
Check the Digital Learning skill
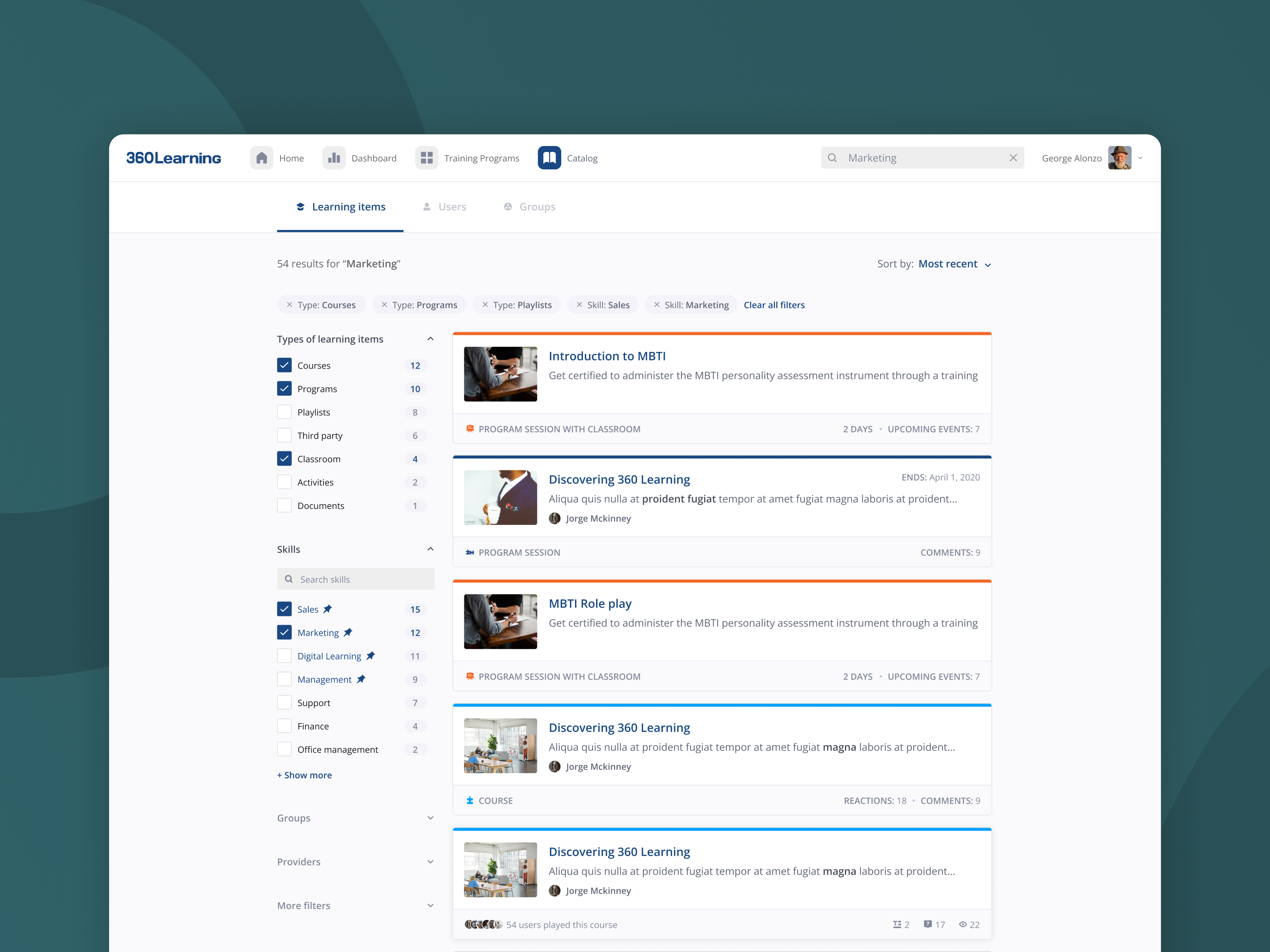tap(284, 655)
